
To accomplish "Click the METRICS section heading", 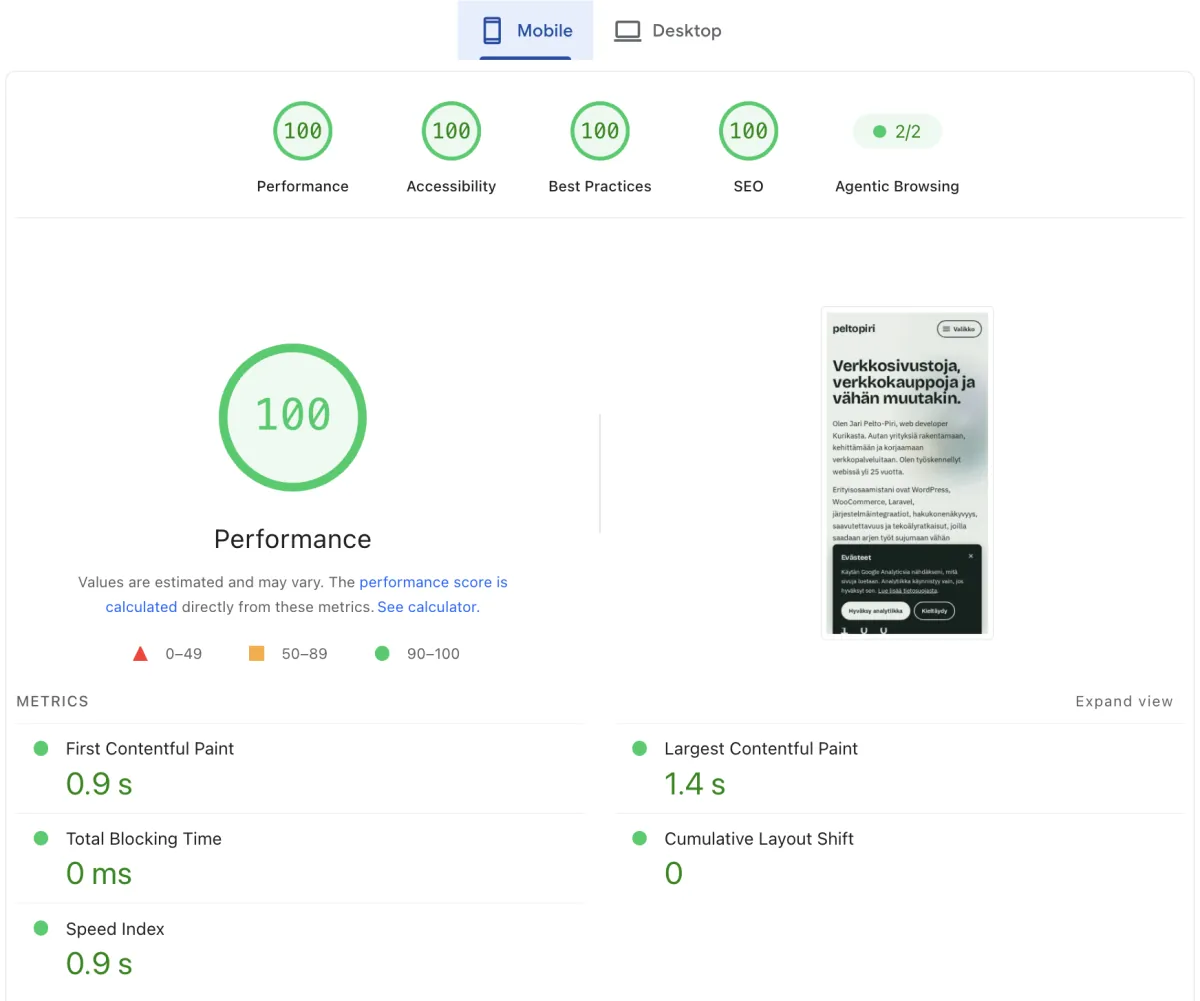I will 53,701.
